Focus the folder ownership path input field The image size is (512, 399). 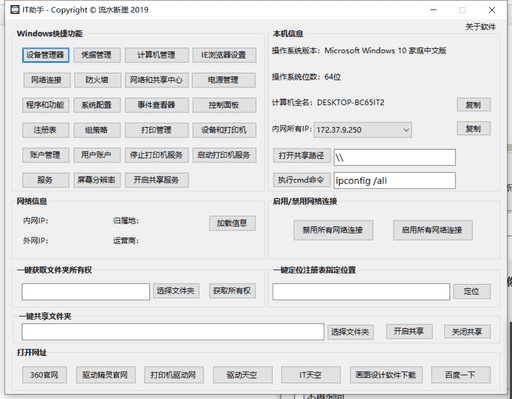(86, 292)
